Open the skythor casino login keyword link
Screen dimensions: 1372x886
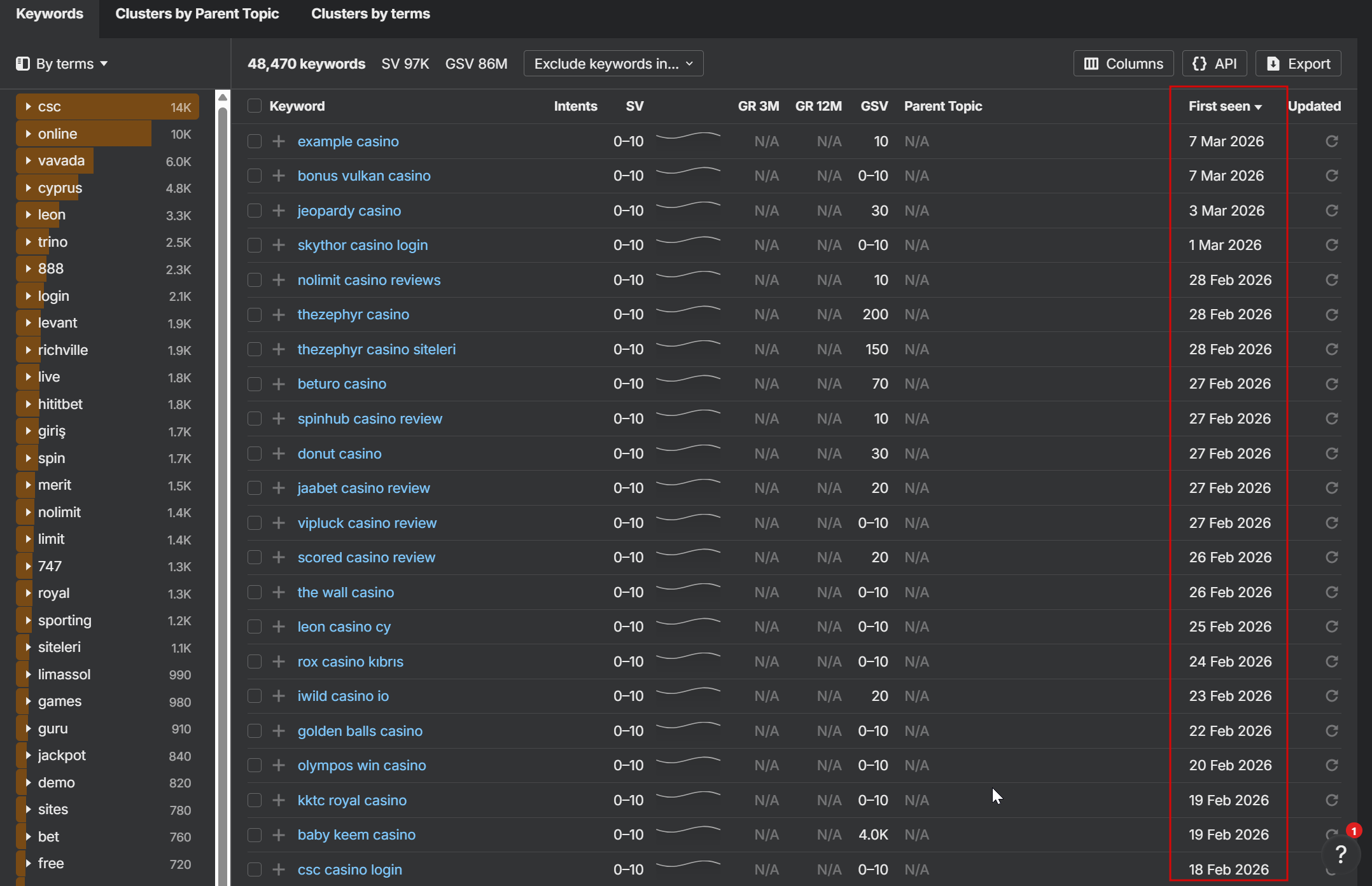(x=362, y=246)
